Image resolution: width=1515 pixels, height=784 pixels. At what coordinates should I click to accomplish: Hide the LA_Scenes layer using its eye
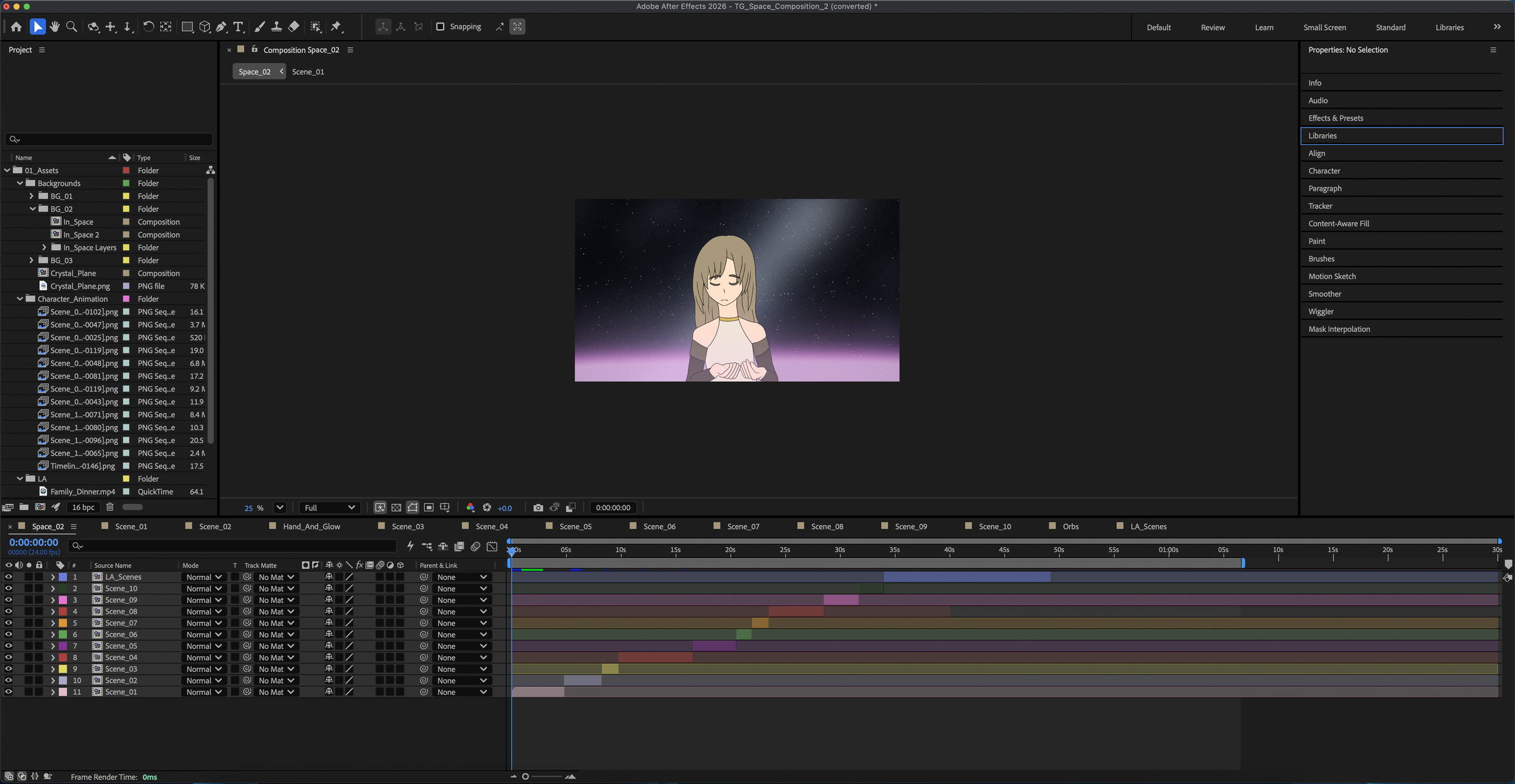click(8, 577)
